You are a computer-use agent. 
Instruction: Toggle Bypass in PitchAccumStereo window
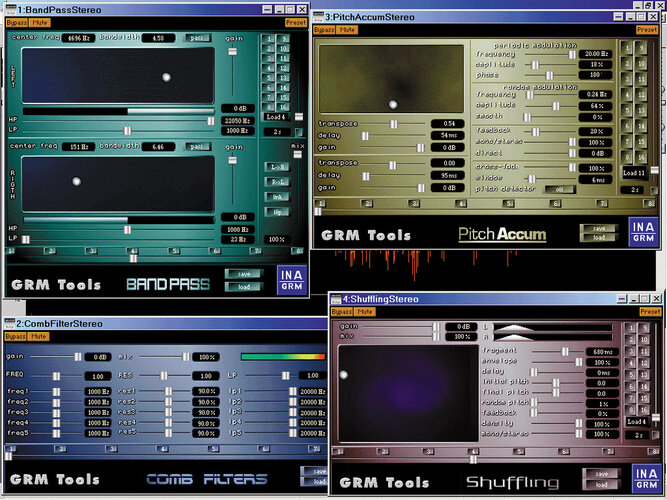(325, 30)
